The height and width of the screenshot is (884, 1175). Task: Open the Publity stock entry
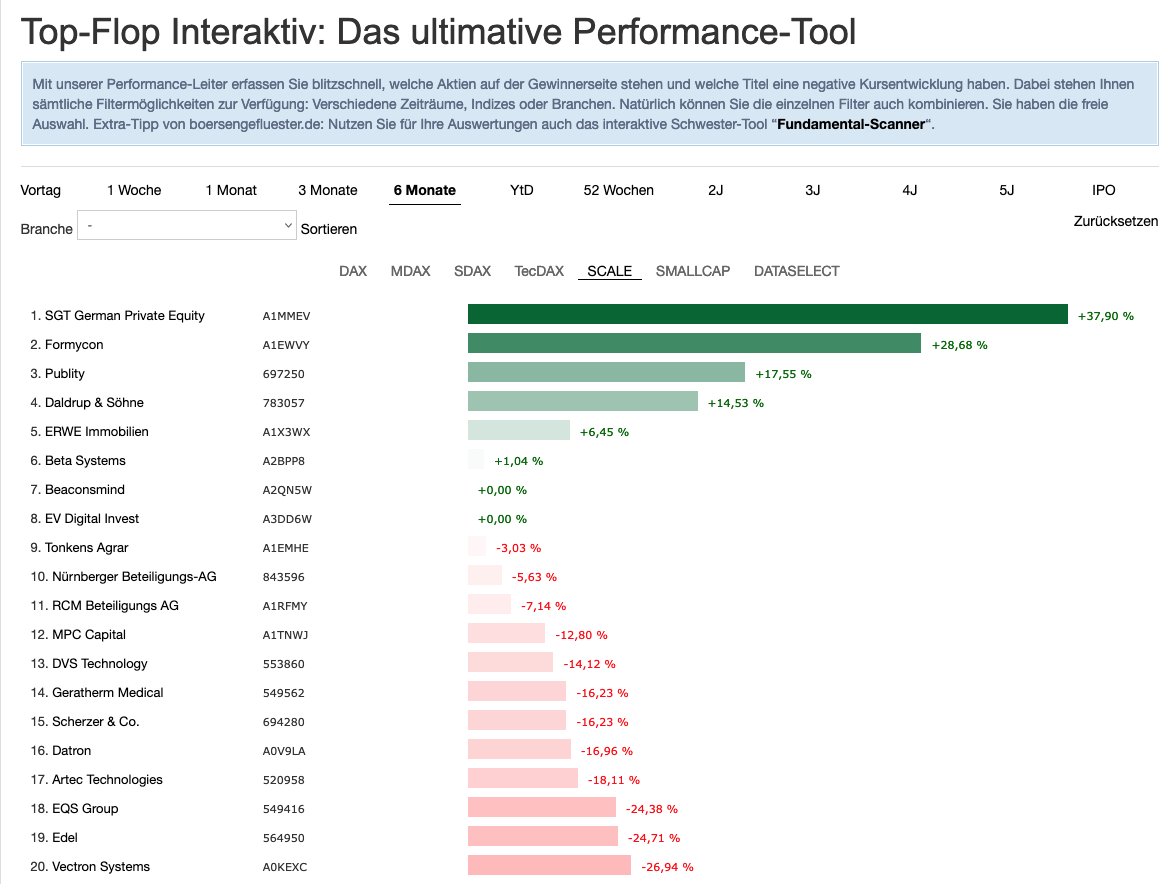pos(64,374)
